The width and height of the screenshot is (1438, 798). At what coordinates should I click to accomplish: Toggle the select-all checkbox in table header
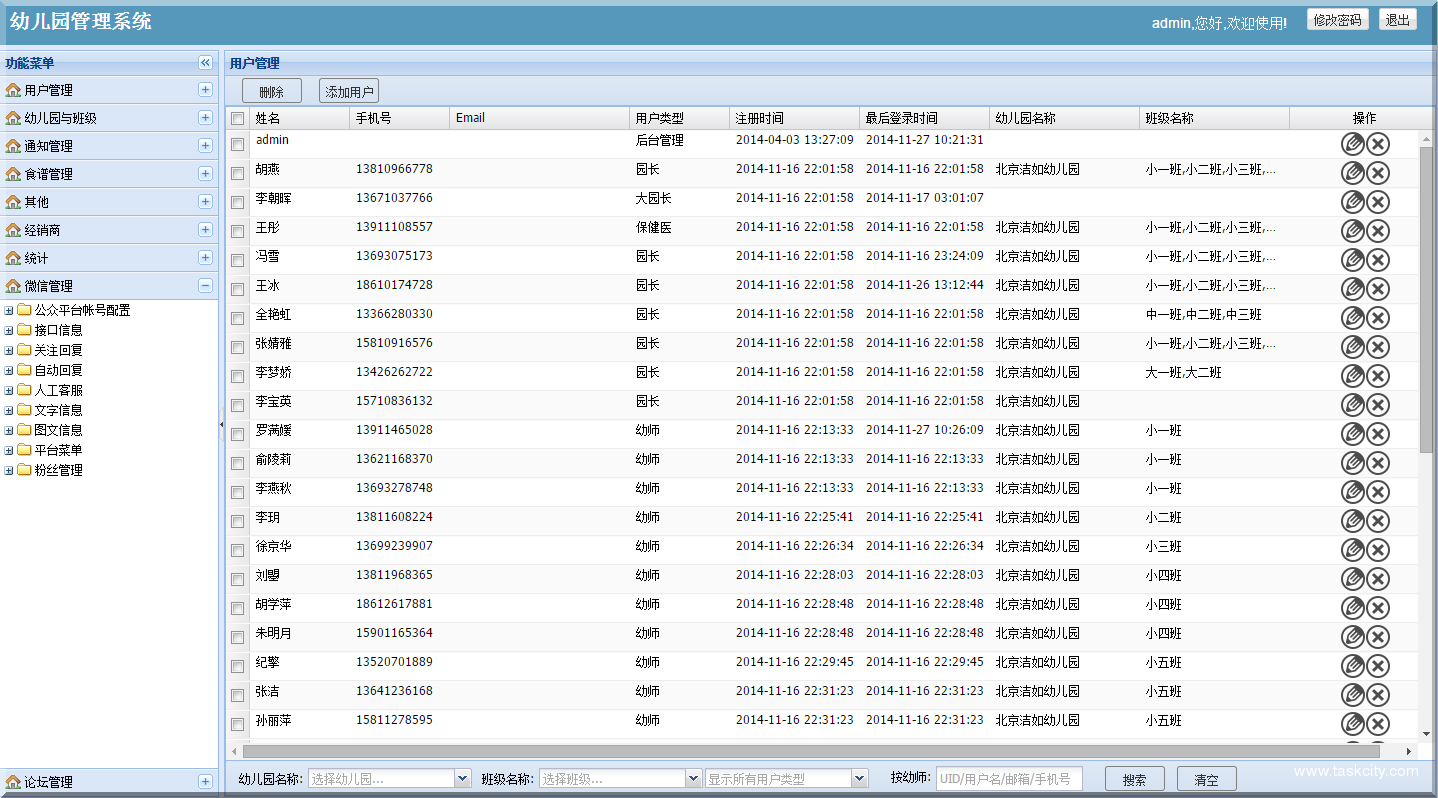click(x=238, y=119)
